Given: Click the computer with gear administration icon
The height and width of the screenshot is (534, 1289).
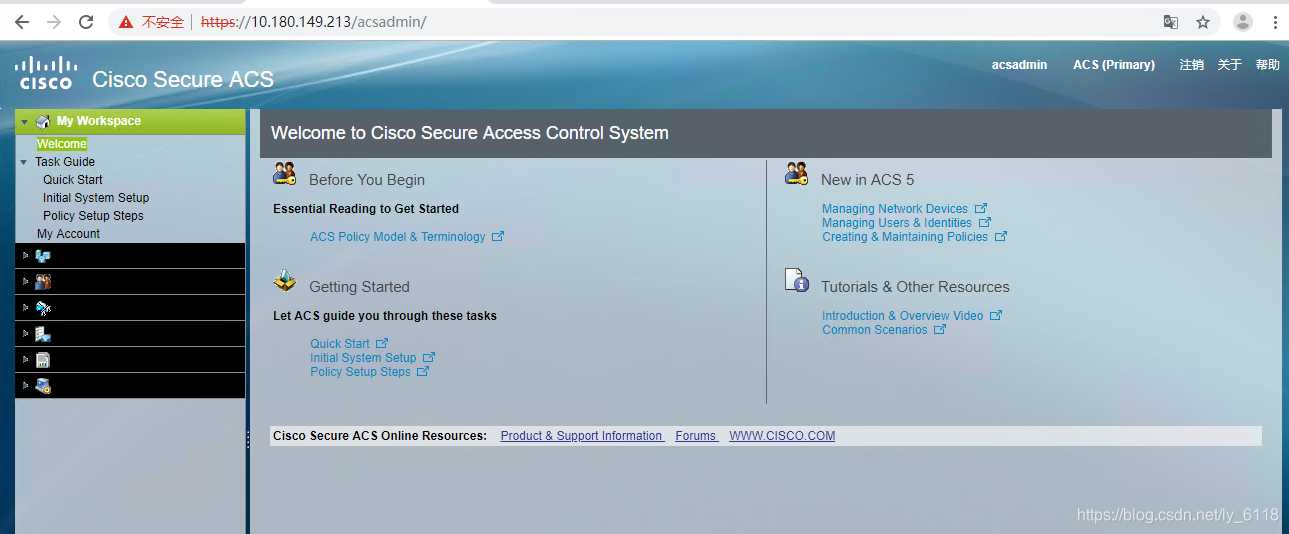Looking at the screenshot, I should (43, 386).
